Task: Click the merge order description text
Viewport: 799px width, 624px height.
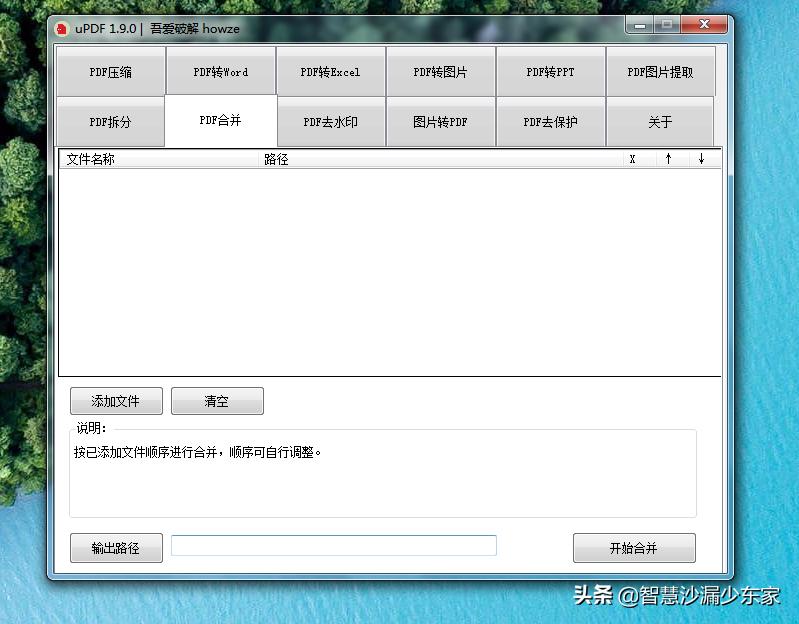Action: (x=198, y=452)
